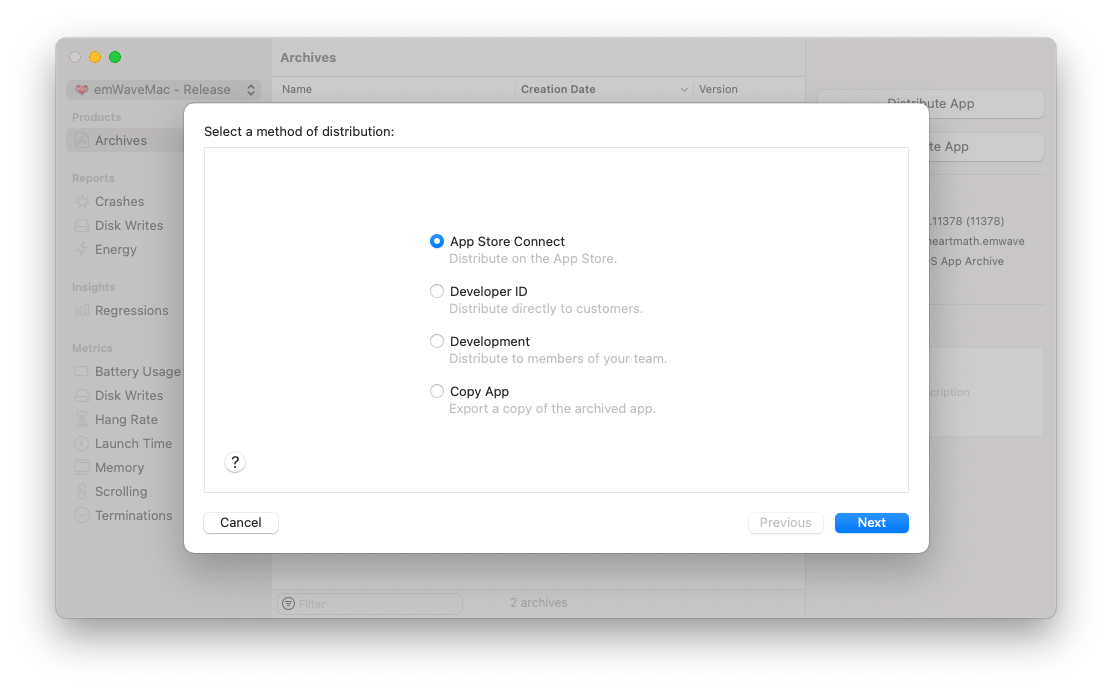Open help with the question mark button
1112x692 pixels.
(x=235, y=462)
